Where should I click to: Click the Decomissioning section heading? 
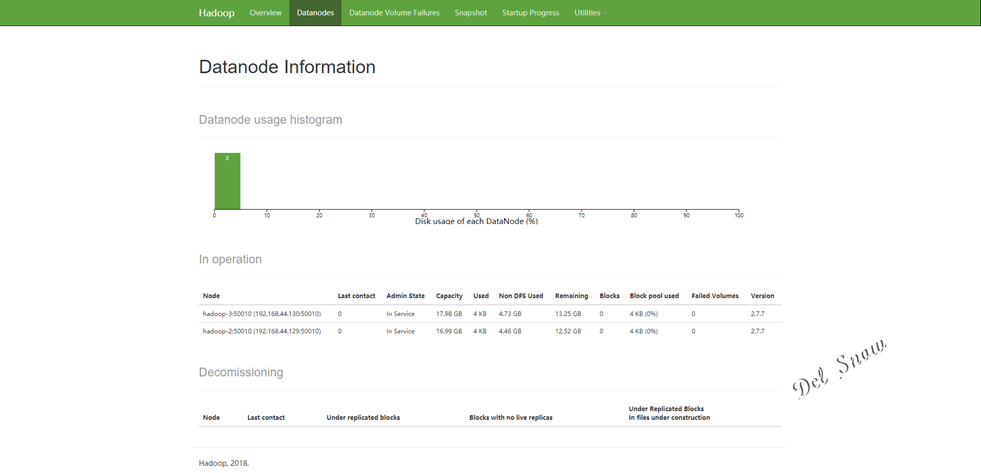pos(241,372)
